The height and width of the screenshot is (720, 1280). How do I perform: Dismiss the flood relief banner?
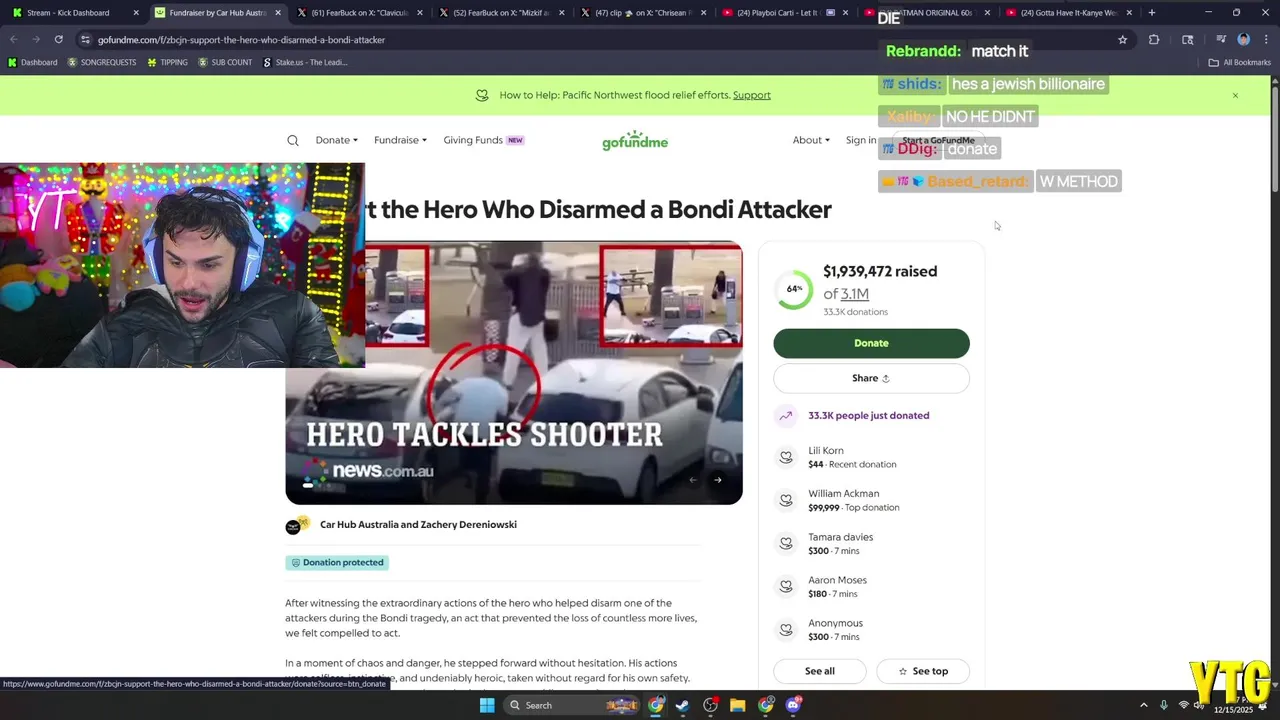1235,95
